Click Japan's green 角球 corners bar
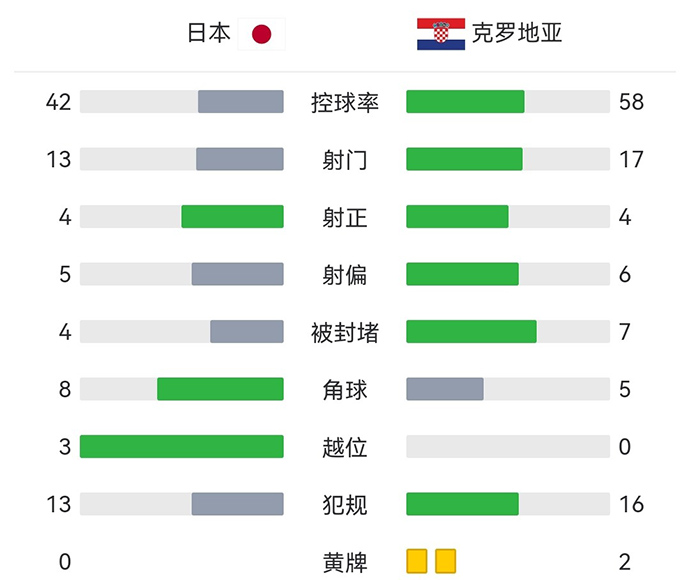Screen dimensions: 690x580 pos(220,389)
